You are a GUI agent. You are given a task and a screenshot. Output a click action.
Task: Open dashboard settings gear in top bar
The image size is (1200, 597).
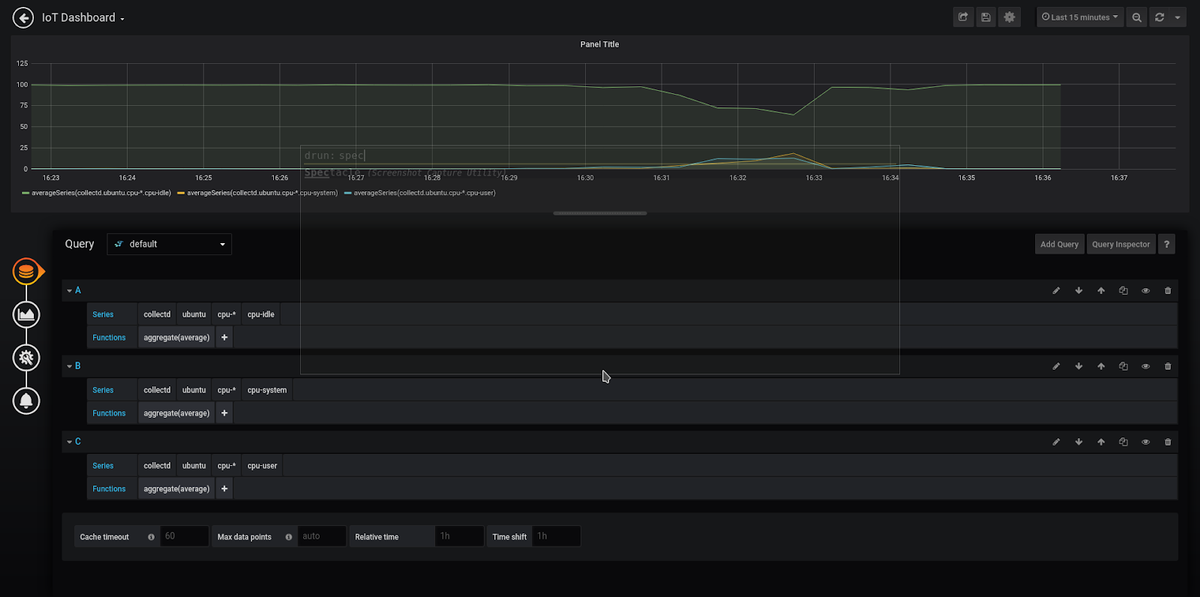[x=1010, y=17]
